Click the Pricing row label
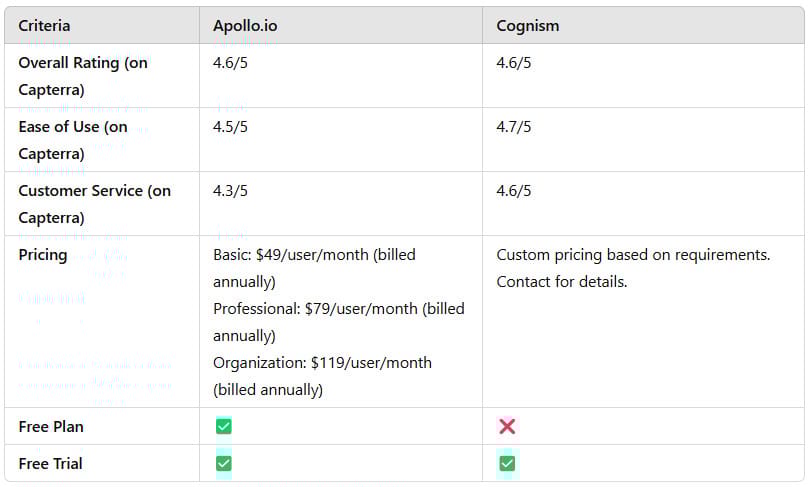The image size is (811, 487). (x=43, y=255)
